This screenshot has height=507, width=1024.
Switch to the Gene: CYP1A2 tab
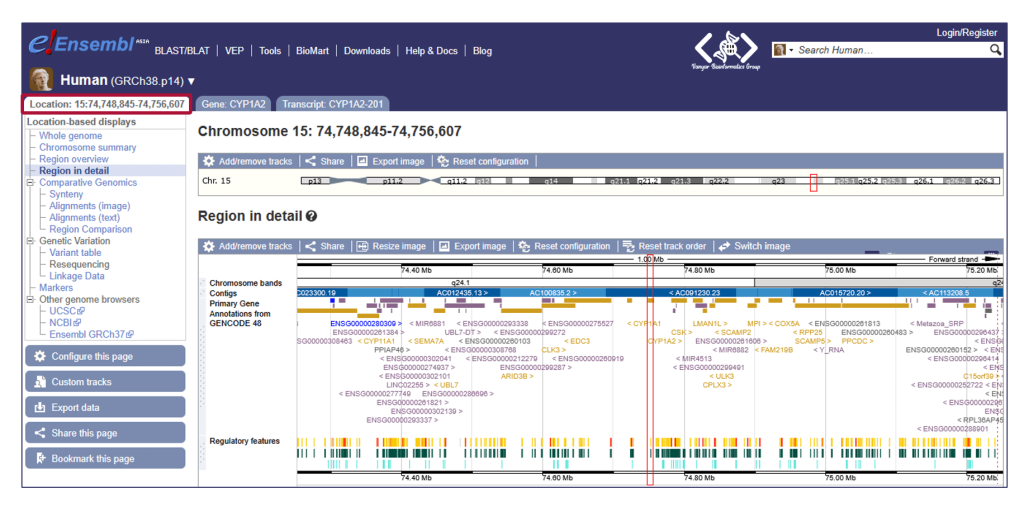234,103
